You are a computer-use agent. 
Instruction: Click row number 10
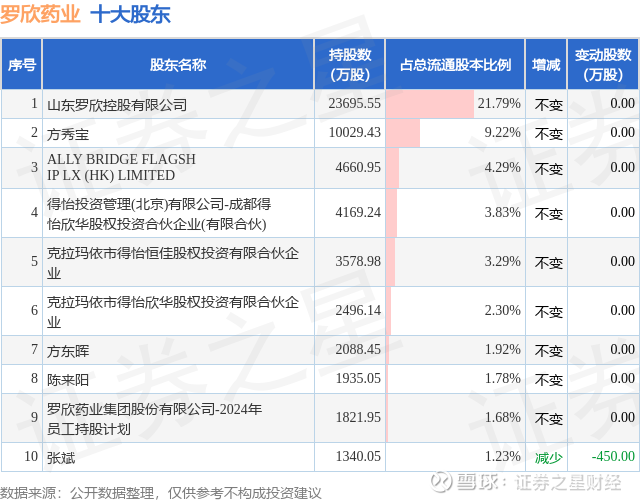click(x=31, y=456)
